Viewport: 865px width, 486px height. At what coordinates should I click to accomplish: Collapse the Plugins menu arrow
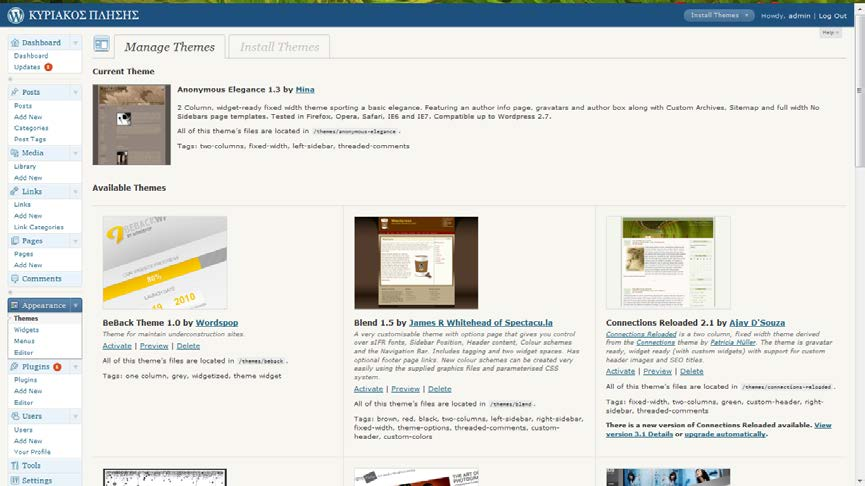76,366
